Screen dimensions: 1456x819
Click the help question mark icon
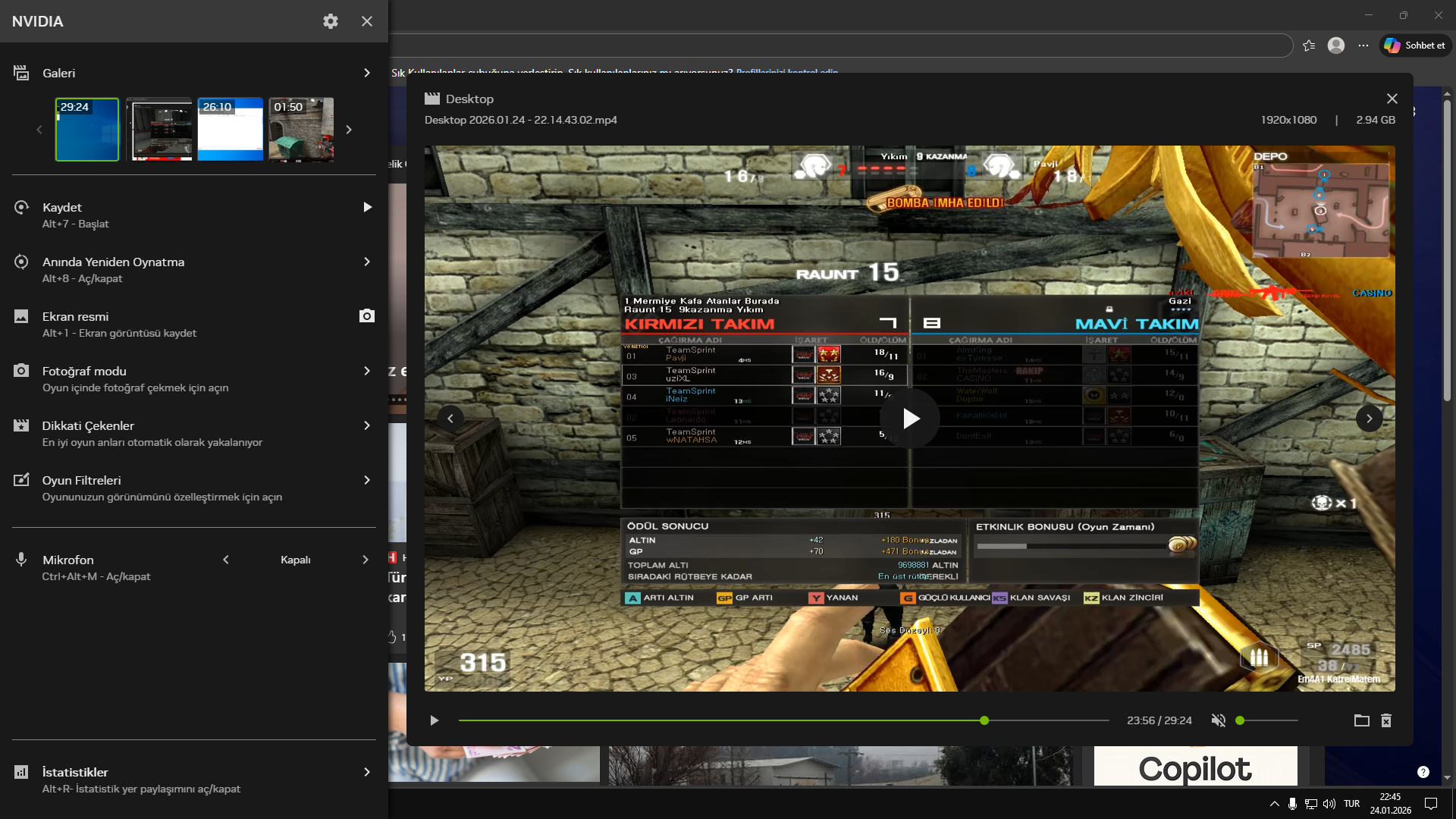pyautogui.click(x=1423, y=772)
